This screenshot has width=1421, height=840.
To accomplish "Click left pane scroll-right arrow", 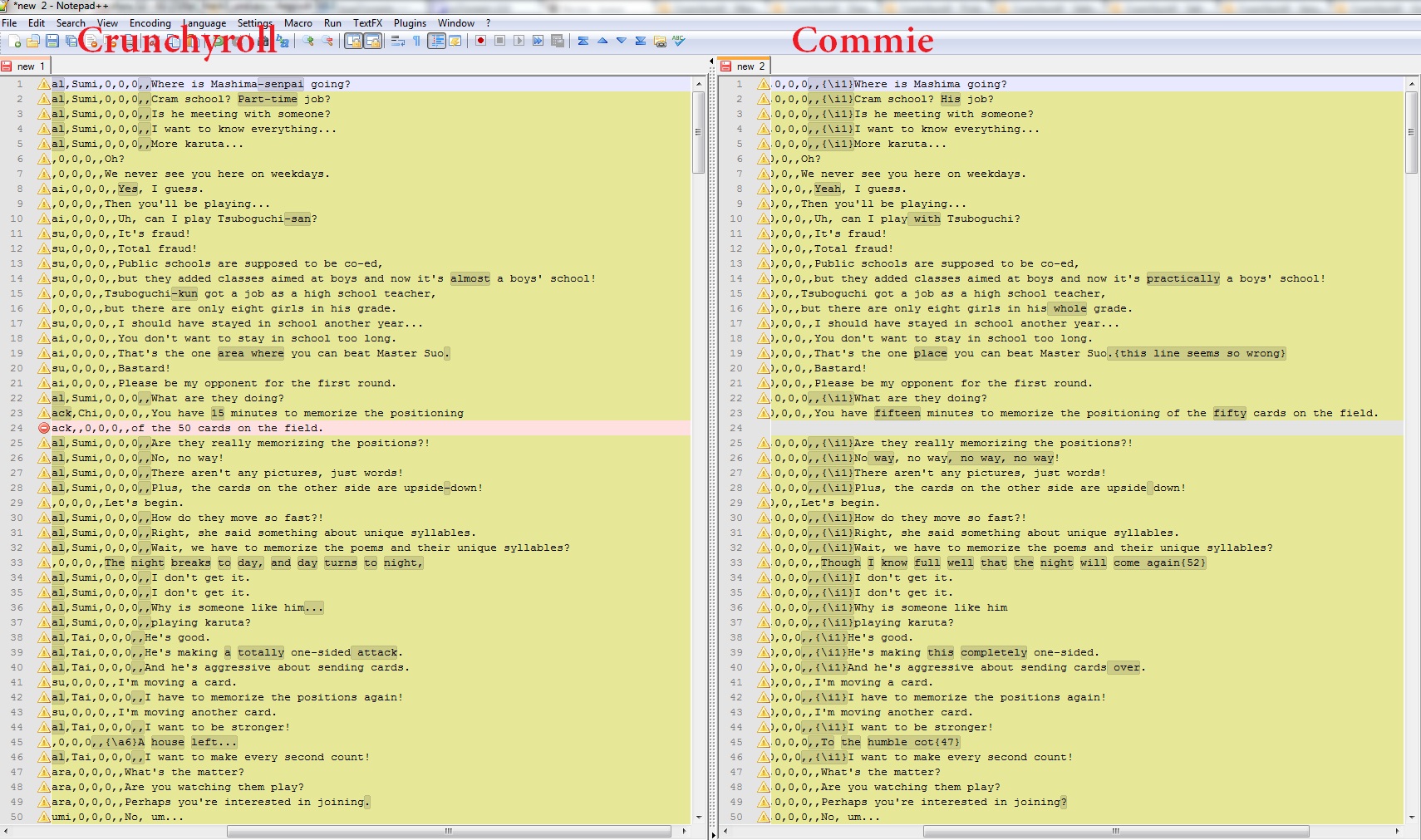I will pyautogui.click(x=684, y=831).
